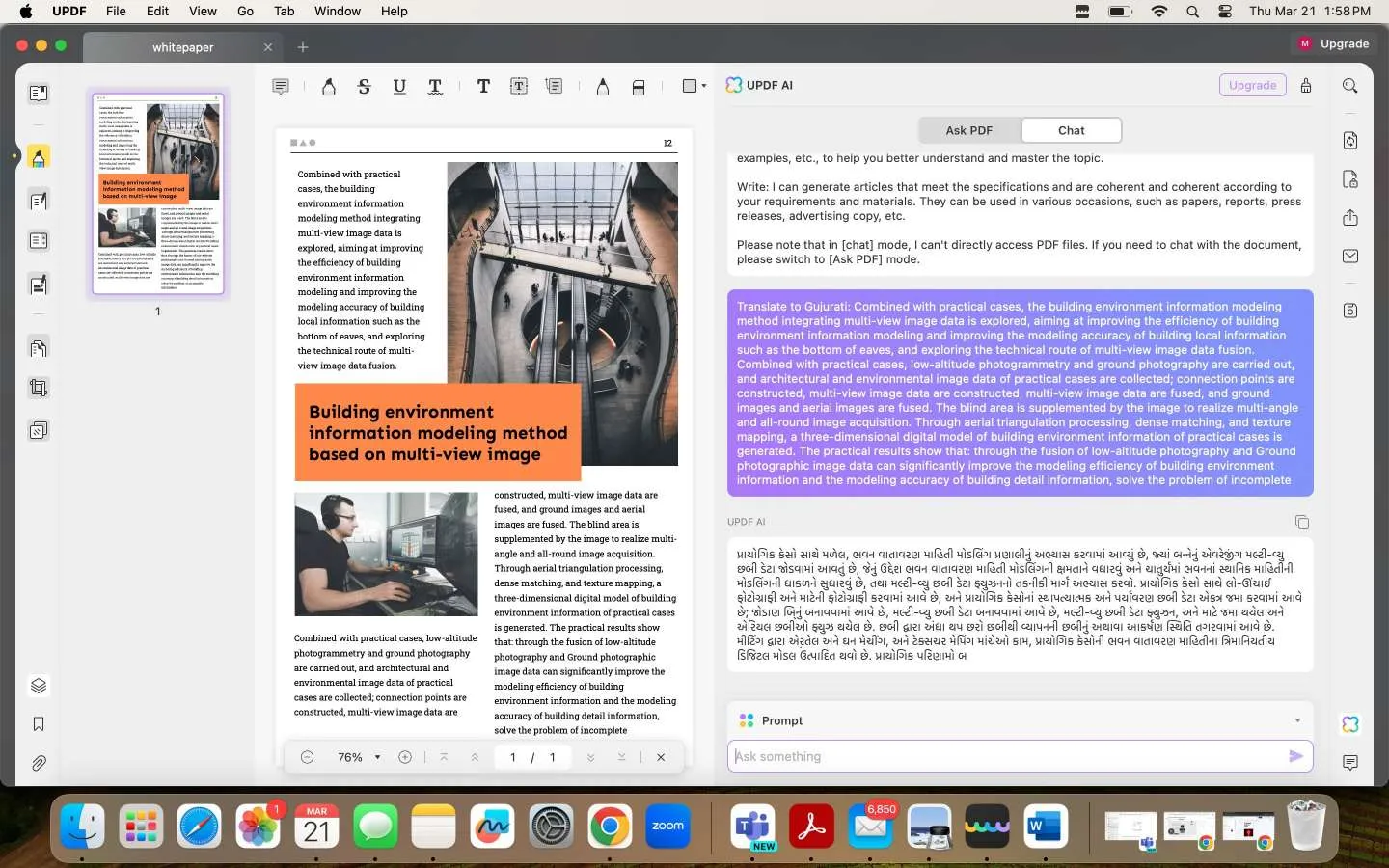Select the Comment highlighter mode icon

(39, 157)
